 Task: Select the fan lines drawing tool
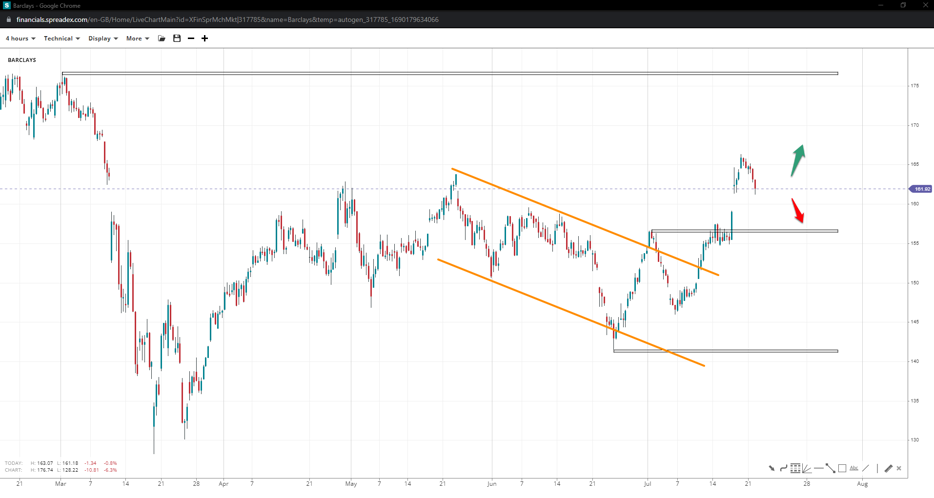807,468
